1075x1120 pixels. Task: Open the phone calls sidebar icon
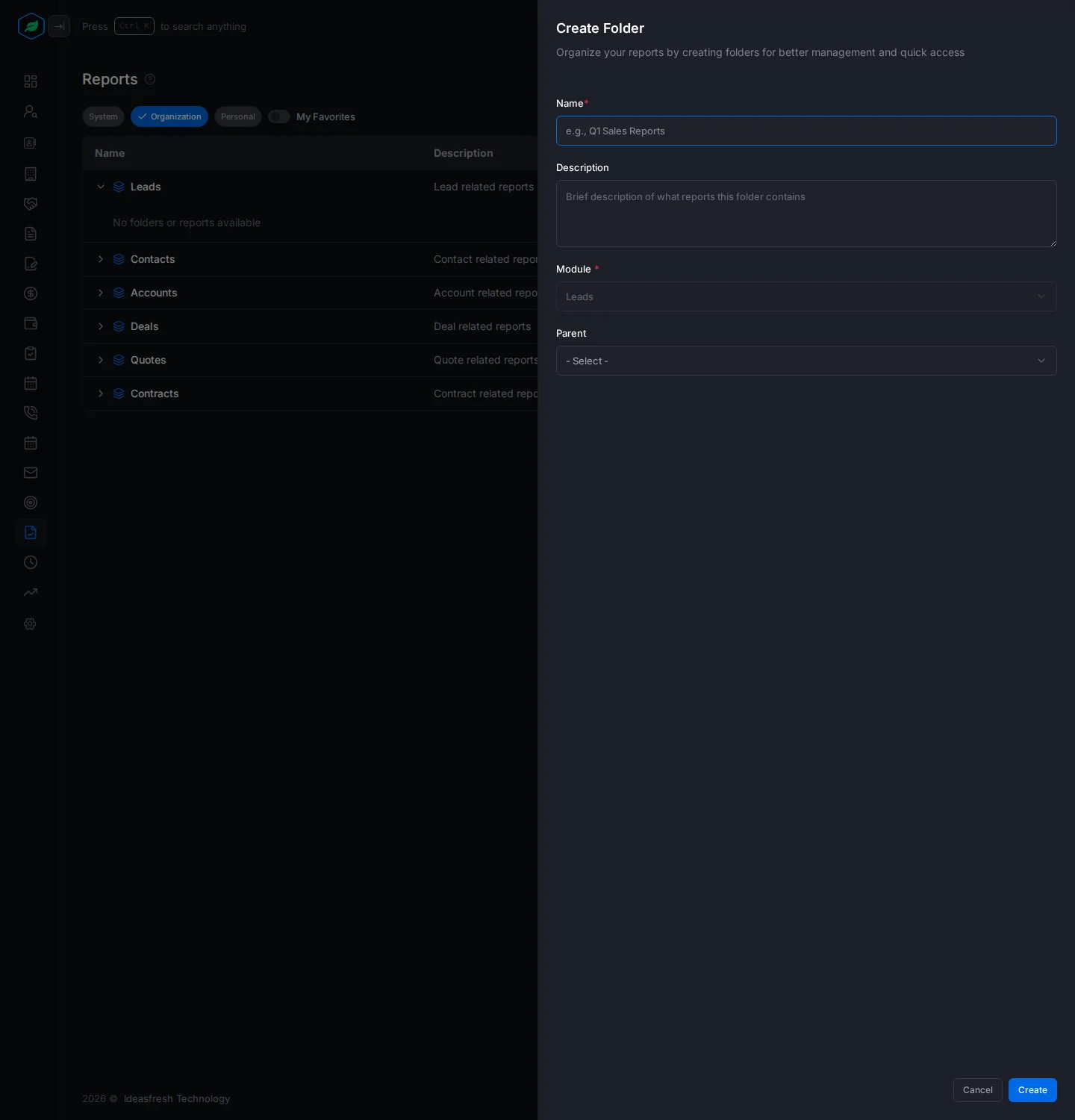click(x=31, y=413)
